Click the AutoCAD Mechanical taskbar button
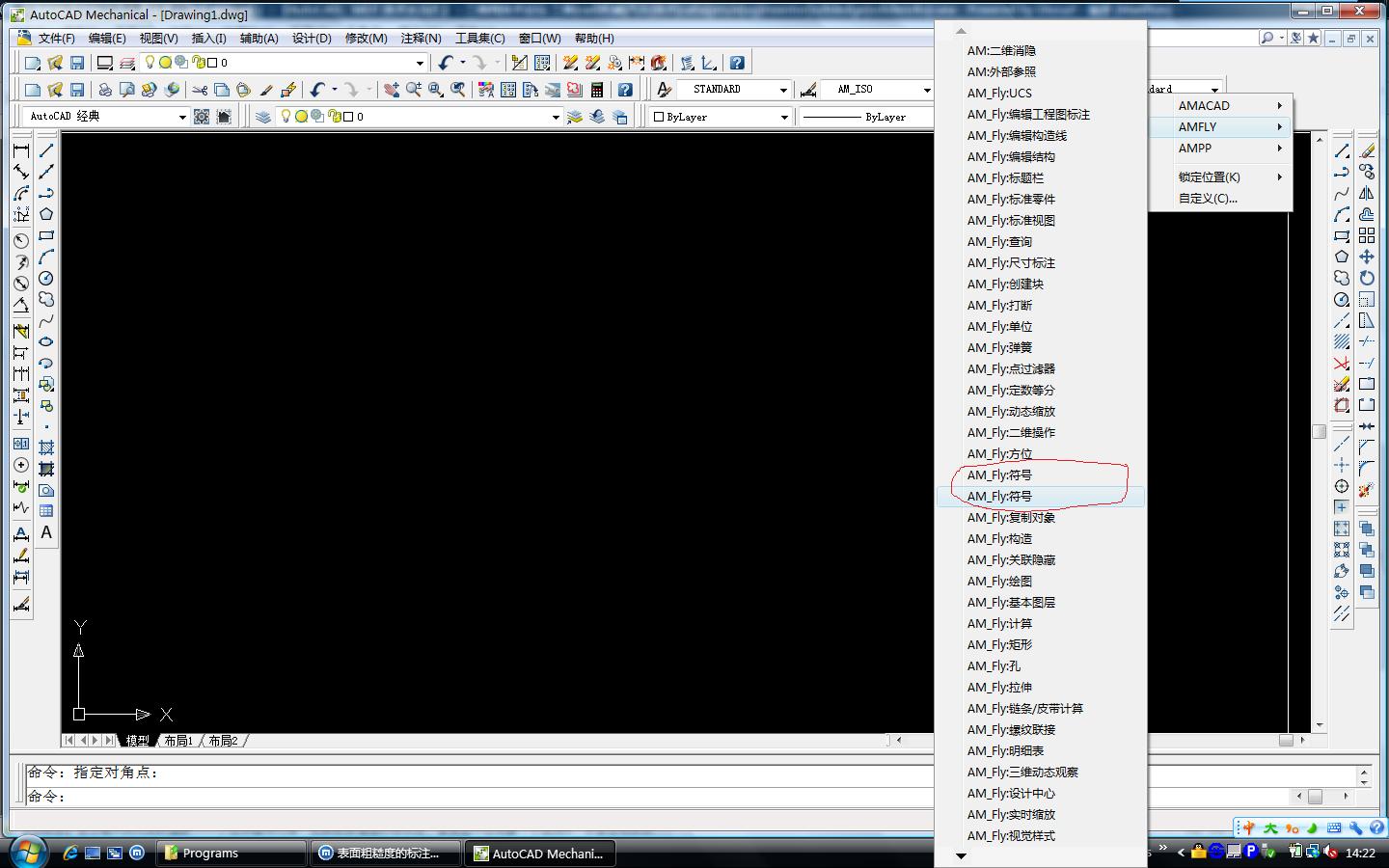Screen dimensions: 1389x868 click(539, 853)
